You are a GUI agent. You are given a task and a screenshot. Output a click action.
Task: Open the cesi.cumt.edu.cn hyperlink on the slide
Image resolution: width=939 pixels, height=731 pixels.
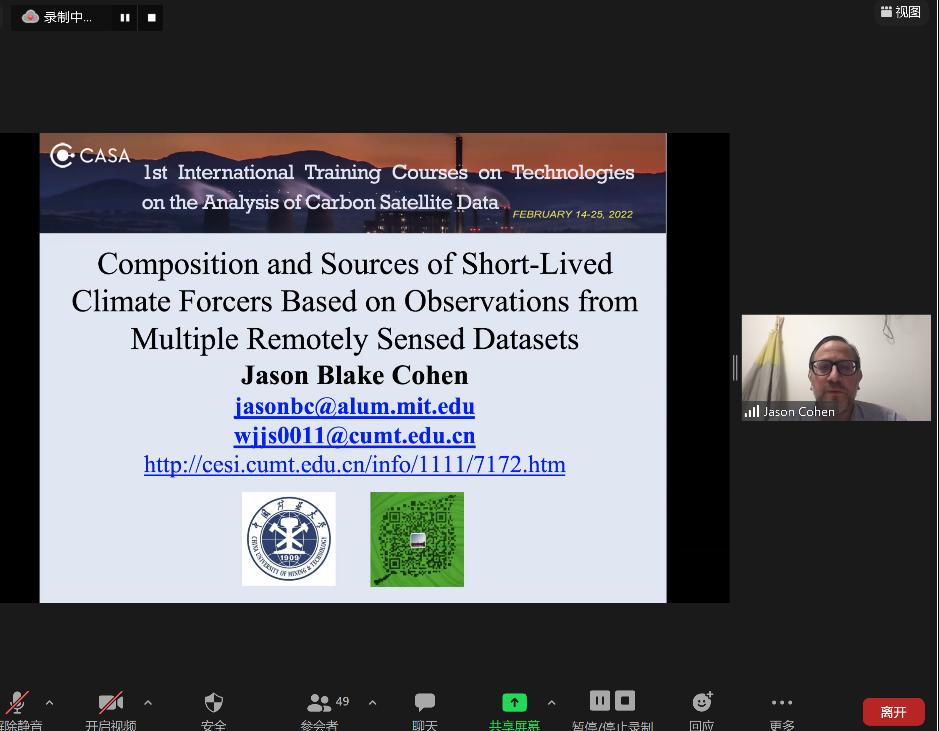pos(354,464)
